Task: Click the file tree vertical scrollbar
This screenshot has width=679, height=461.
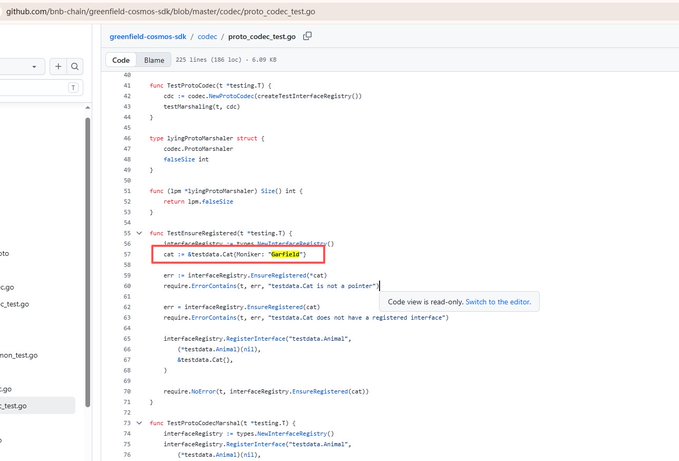Action: coord(87,262)
